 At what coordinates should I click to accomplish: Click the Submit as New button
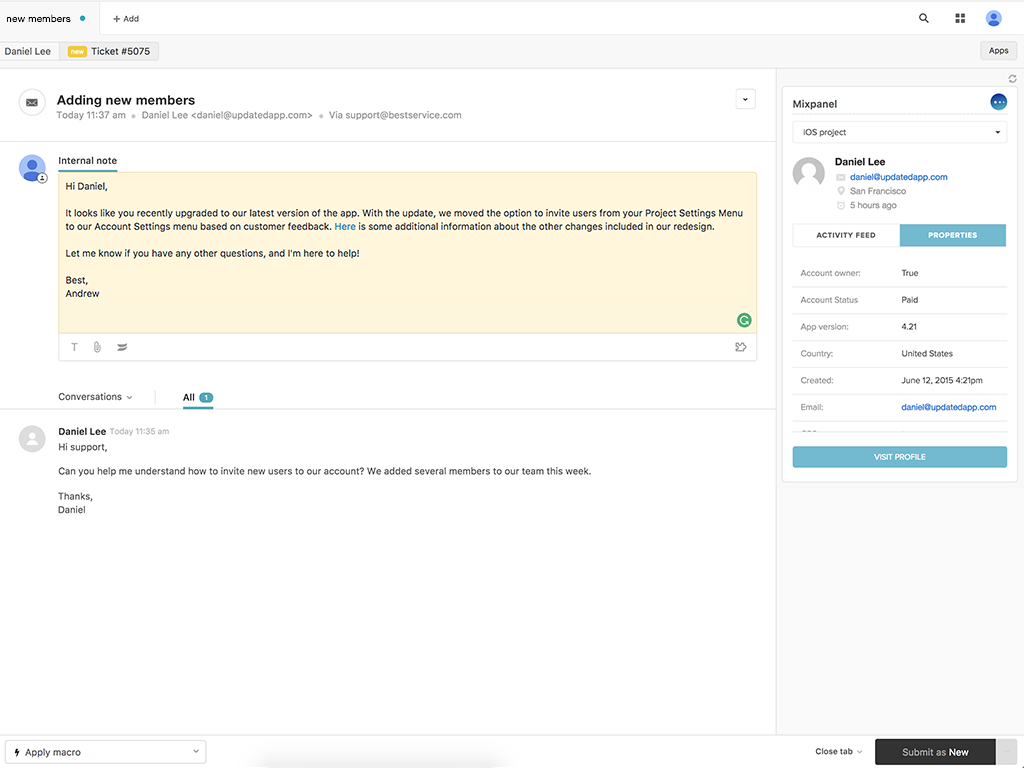(935, 752)
